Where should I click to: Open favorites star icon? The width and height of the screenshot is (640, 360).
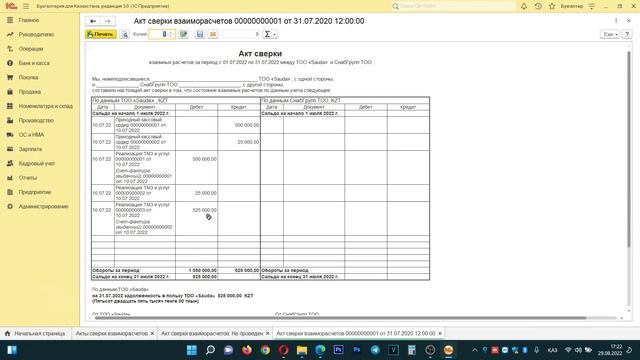coord(552,6)
